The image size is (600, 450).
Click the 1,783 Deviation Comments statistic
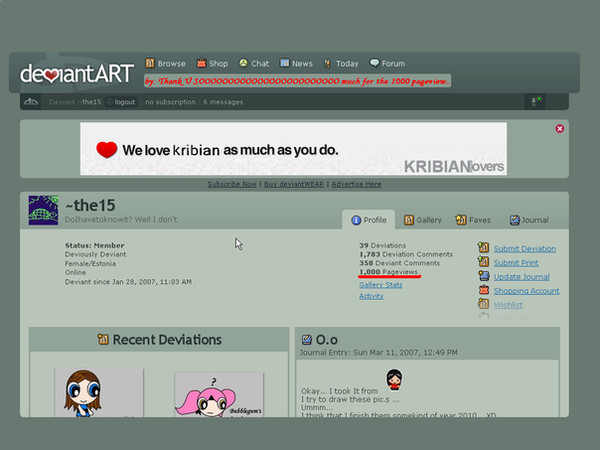click(x=406, y=254)
